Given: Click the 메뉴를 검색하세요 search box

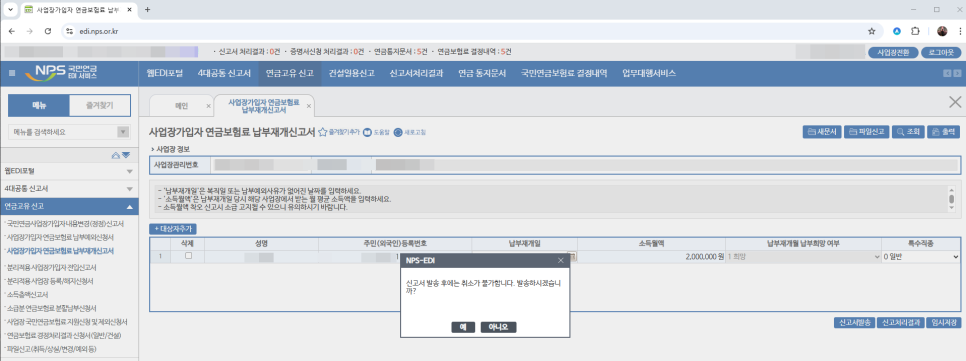Looking at the screenshot, I should coord(62,132).
